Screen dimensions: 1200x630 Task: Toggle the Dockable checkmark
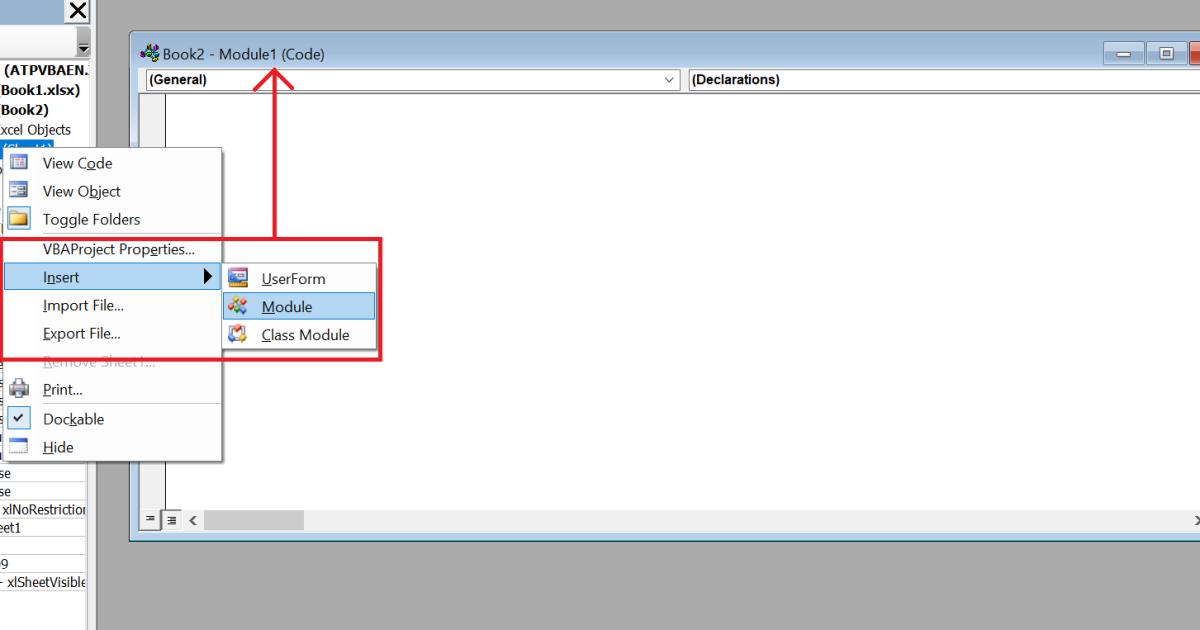[17, 418]
